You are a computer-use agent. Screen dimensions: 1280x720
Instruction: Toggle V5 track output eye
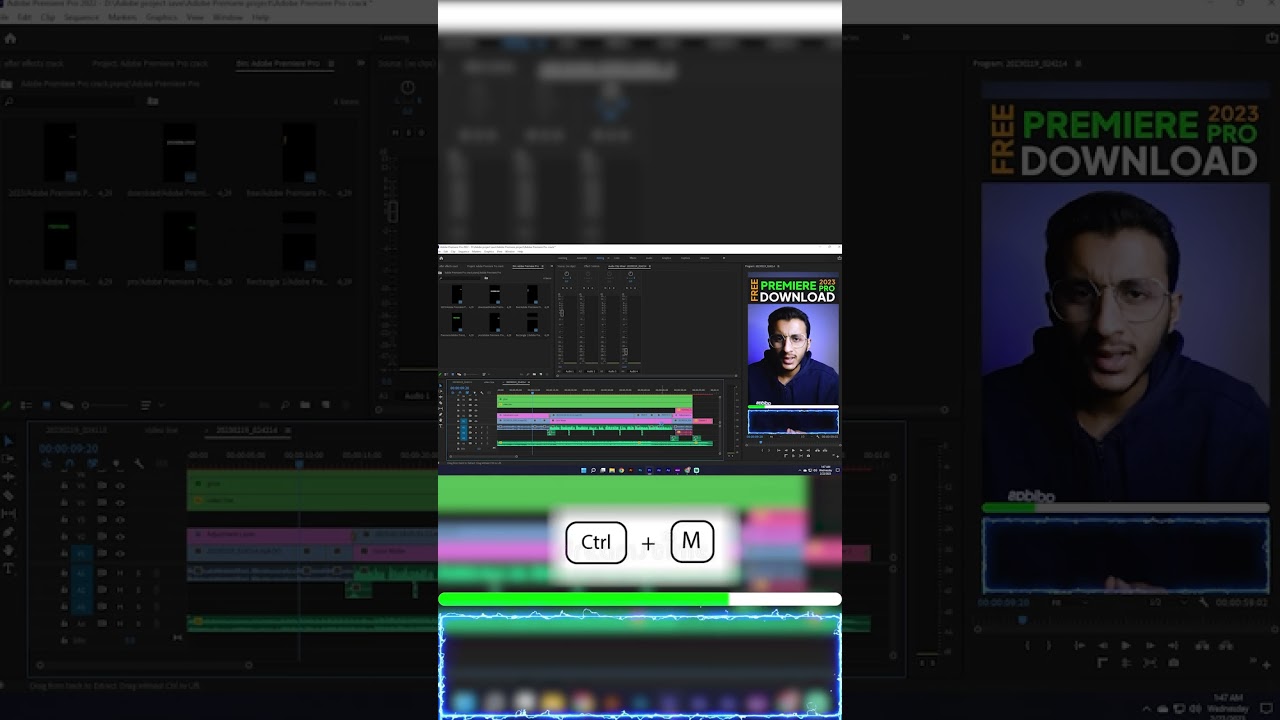(120, 486)
